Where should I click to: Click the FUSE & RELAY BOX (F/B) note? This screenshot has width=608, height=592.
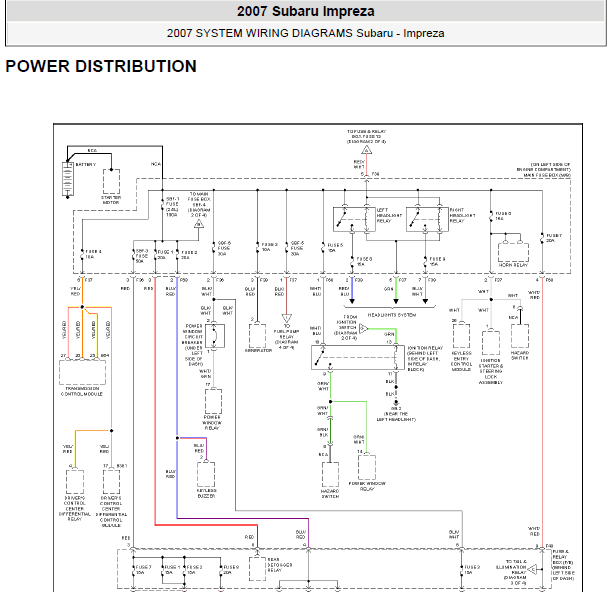pos(563,565)
